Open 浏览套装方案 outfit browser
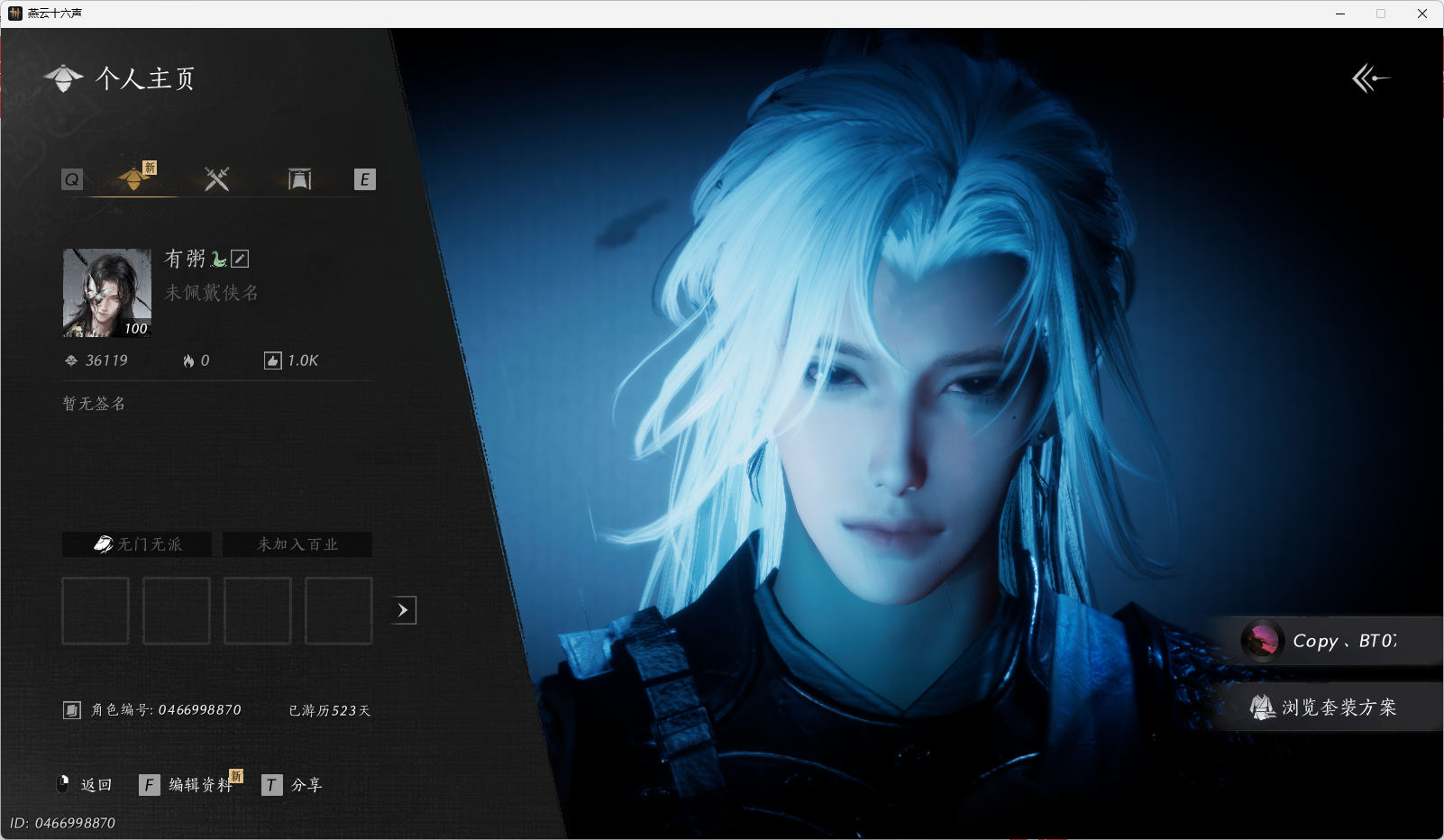The image size is (1444, 840). tap(1330, 708)
